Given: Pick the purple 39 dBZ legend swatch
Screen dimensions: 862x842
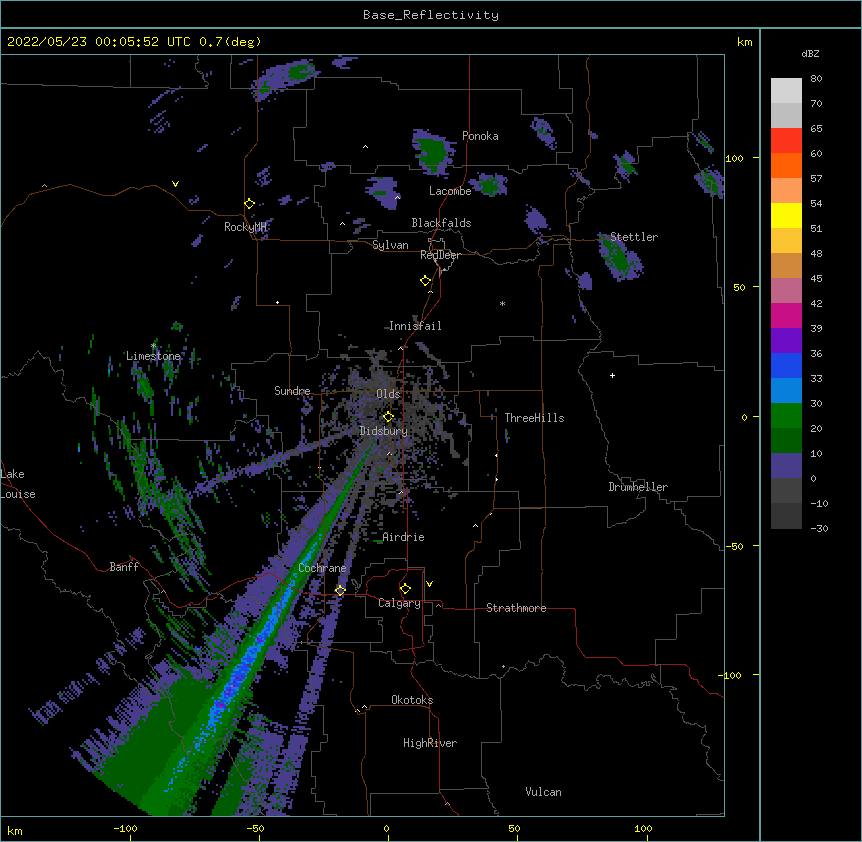Looking at the screenshot, I should [x=786, y=340].
